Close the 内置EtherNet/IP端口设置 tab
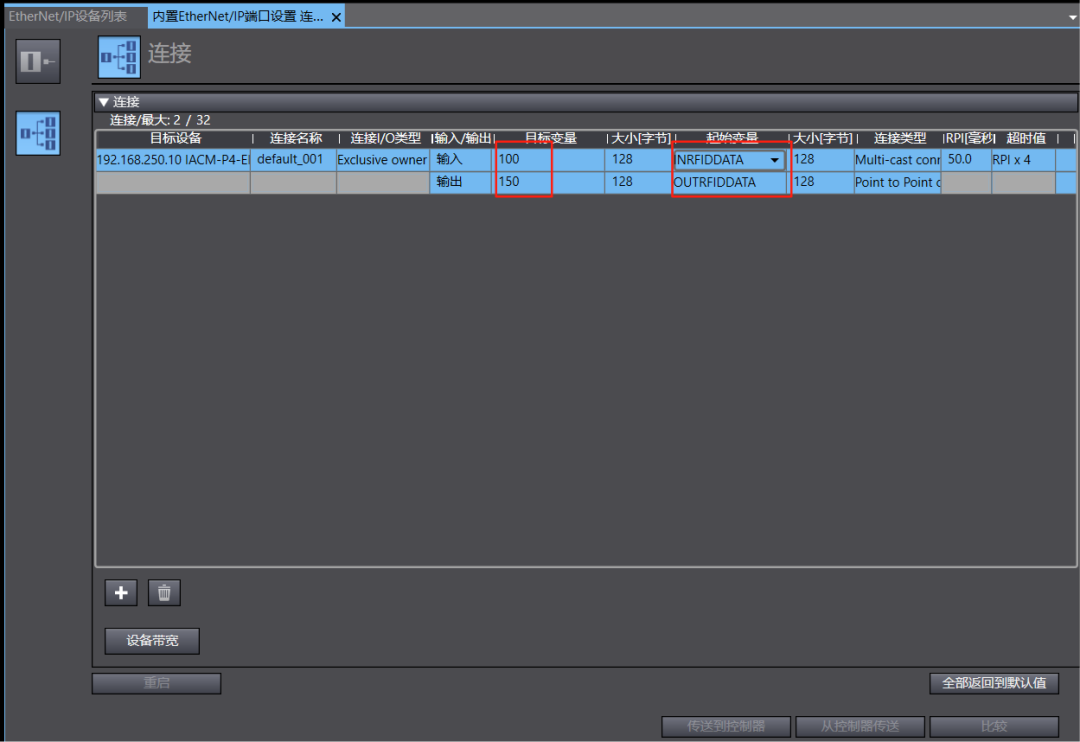This screenshot has width=1080, height=742. click(336, 17)
